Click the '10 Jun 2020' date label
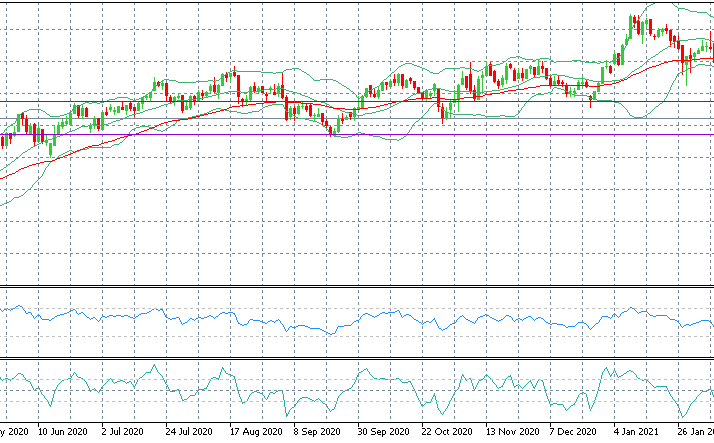Viewport: 714px width, 443px height. (x=62, y=432)
